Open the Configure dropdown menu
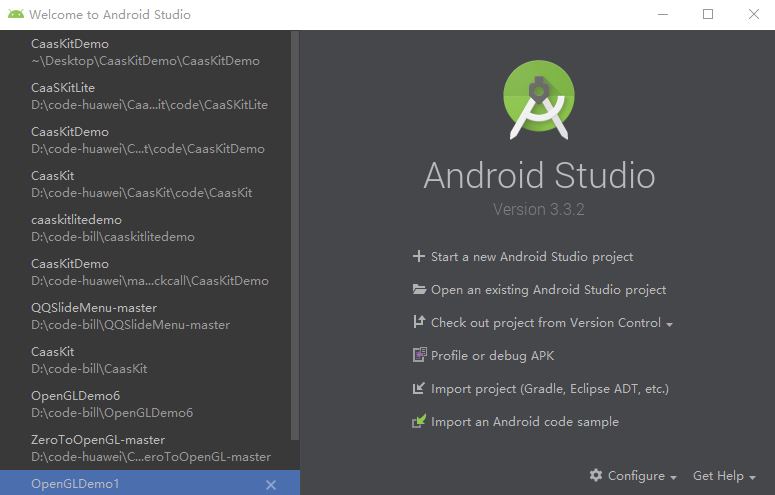Screen dimensions: 775x495 [633, 476]
